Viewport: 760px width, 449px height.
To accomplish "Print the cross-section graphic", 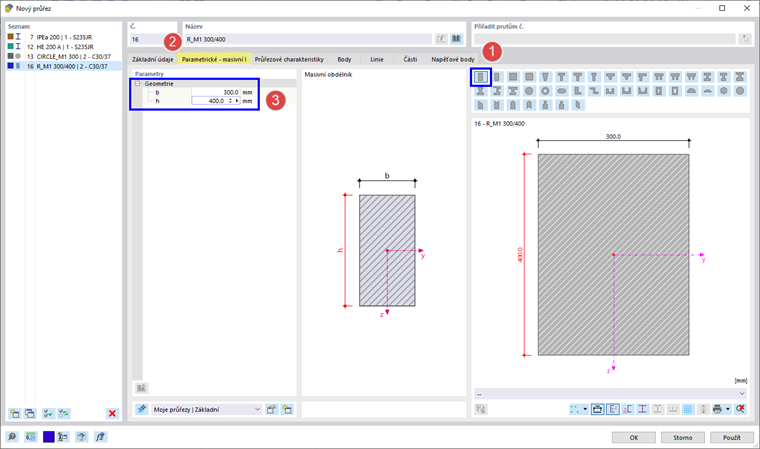I will coord(717,409).
